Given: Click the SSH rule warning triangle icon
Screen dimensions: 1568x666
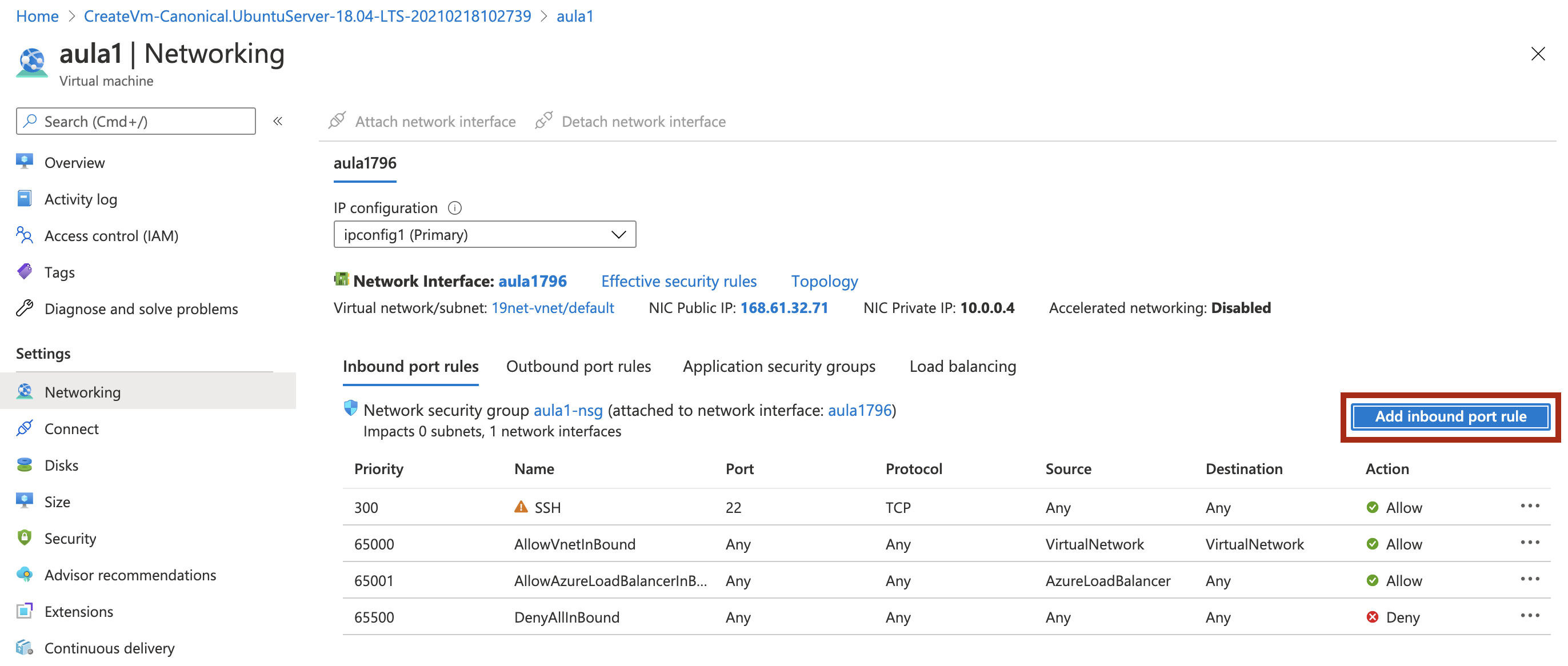Looking at the screenshot, I should tap(521, 507).
